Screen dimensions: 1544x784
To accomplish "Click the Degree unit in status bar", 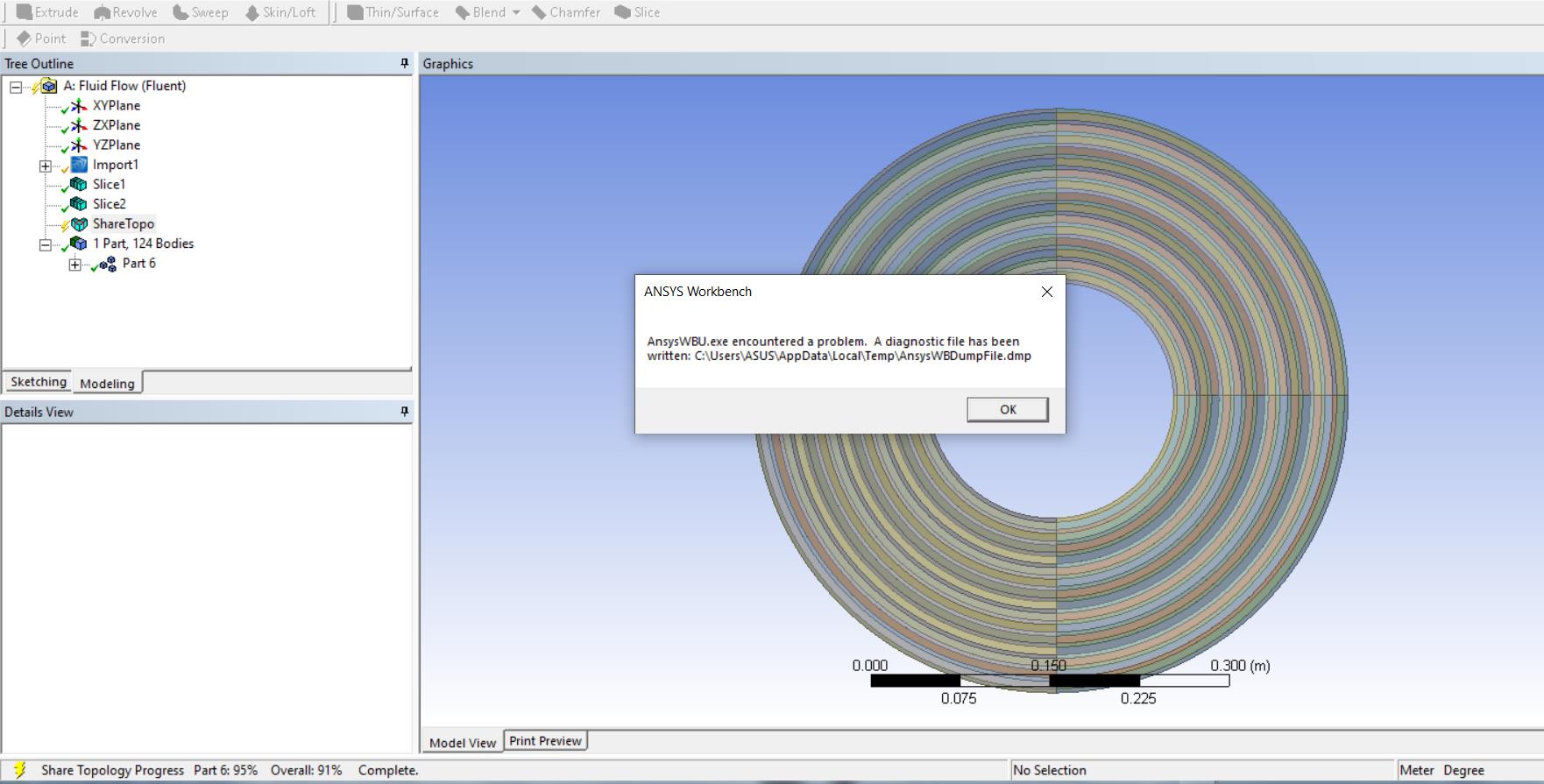I will point(1463,770).
